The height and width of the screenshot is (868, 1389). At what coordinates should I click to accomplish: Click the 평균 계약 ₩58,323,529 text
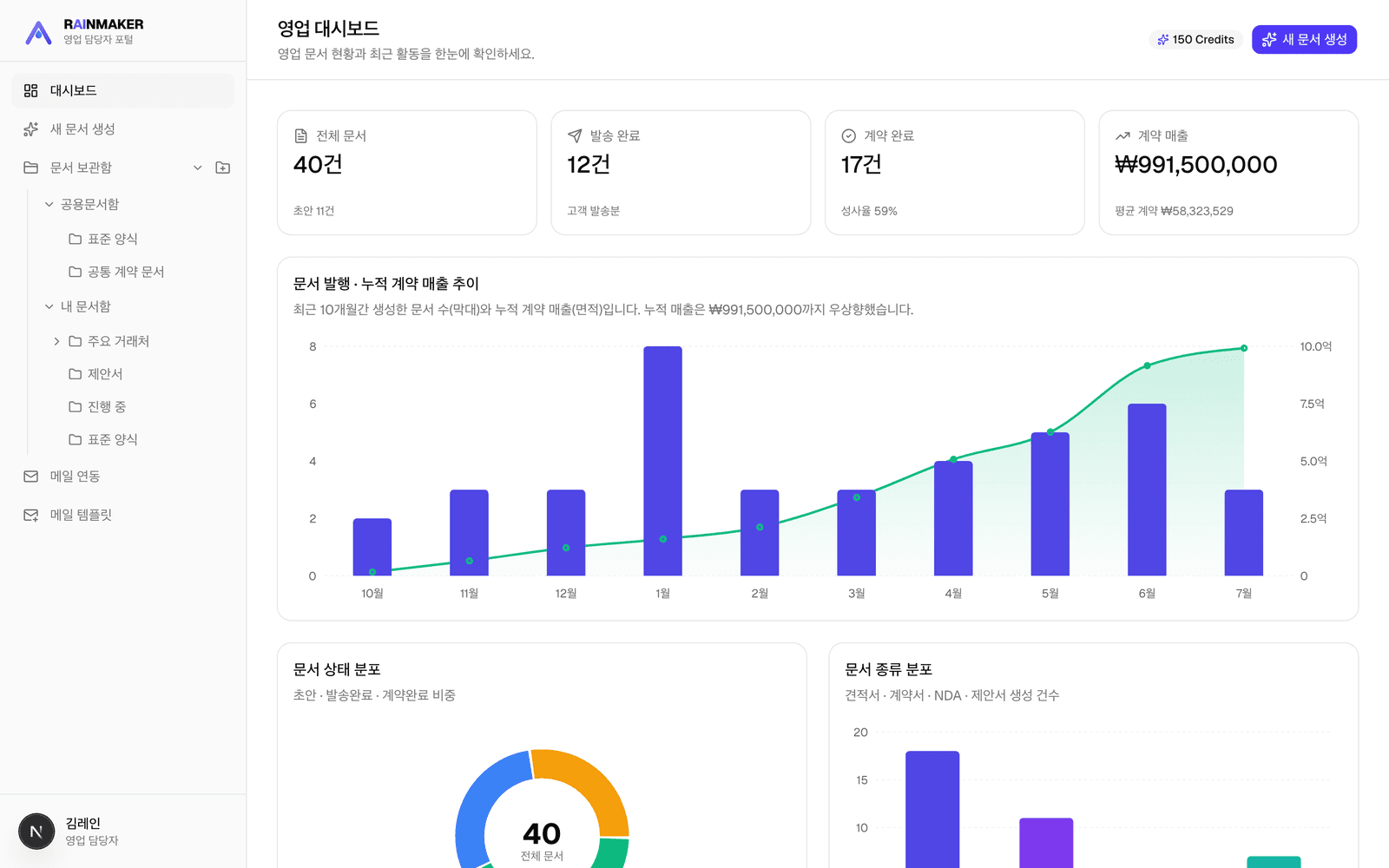pos(1174,211)
